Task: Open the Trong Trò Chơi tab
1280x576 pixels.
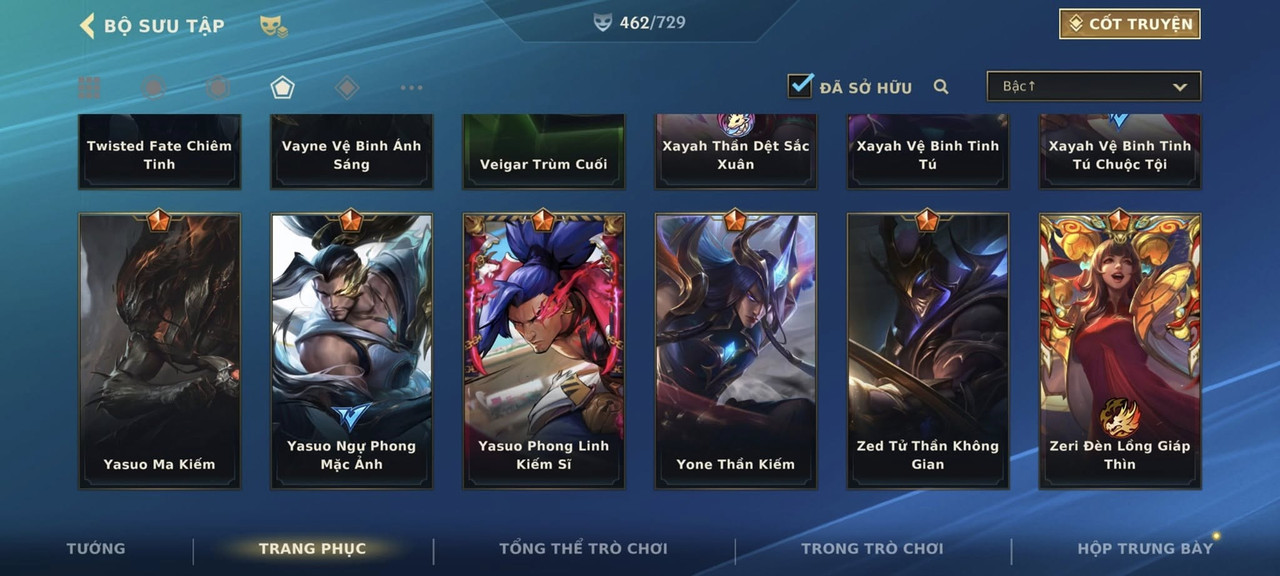Action: 872,548
